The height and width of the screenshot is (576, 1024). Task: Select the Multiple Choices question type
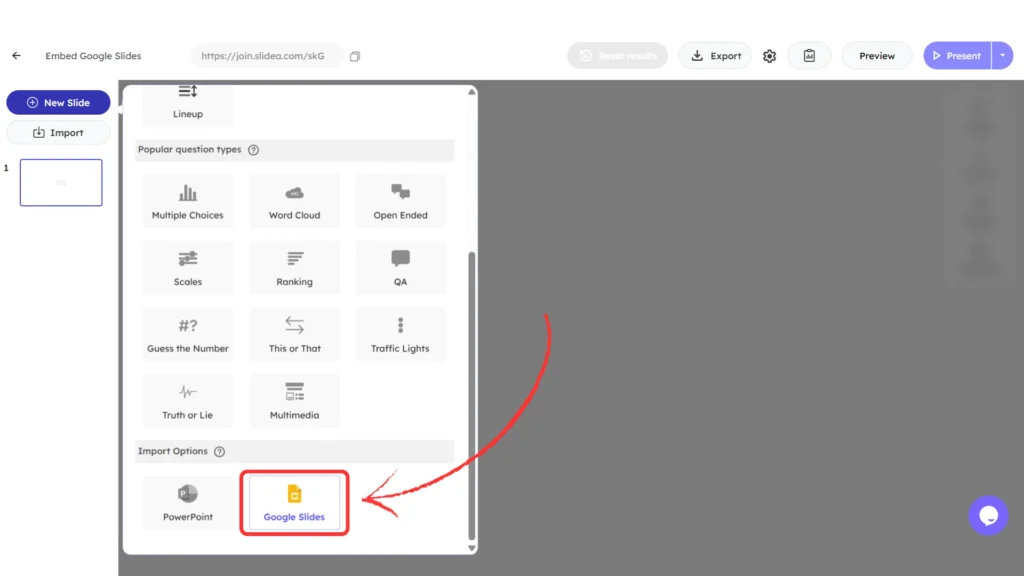187,200
